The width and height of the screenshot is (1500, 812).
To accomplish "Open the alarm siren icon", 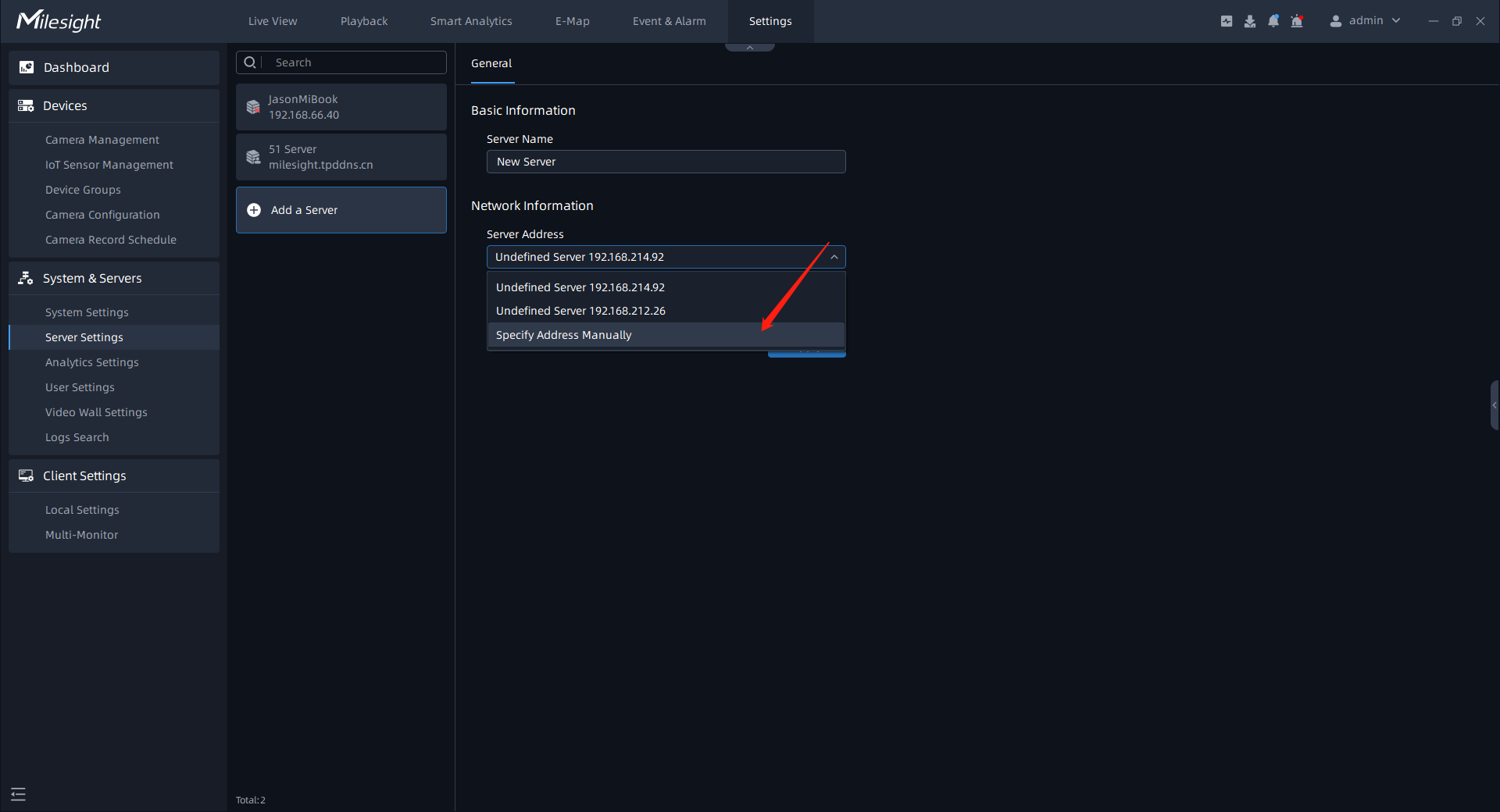I will [x=1297, y=21].
